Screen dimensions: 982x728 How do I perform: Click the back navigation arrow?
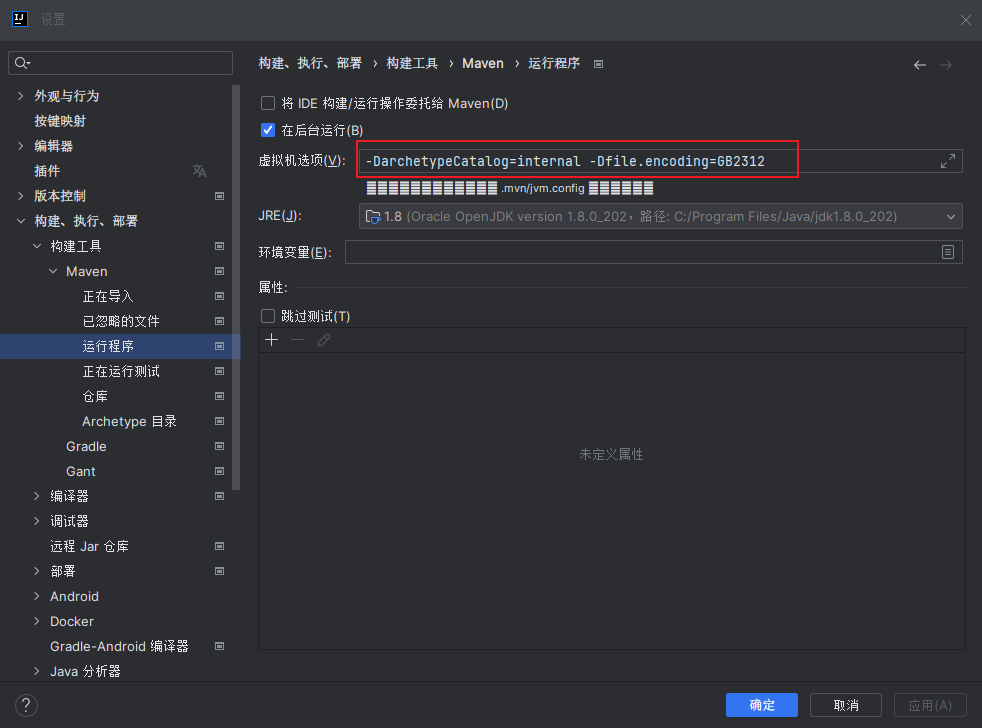[x=919, y=63]
